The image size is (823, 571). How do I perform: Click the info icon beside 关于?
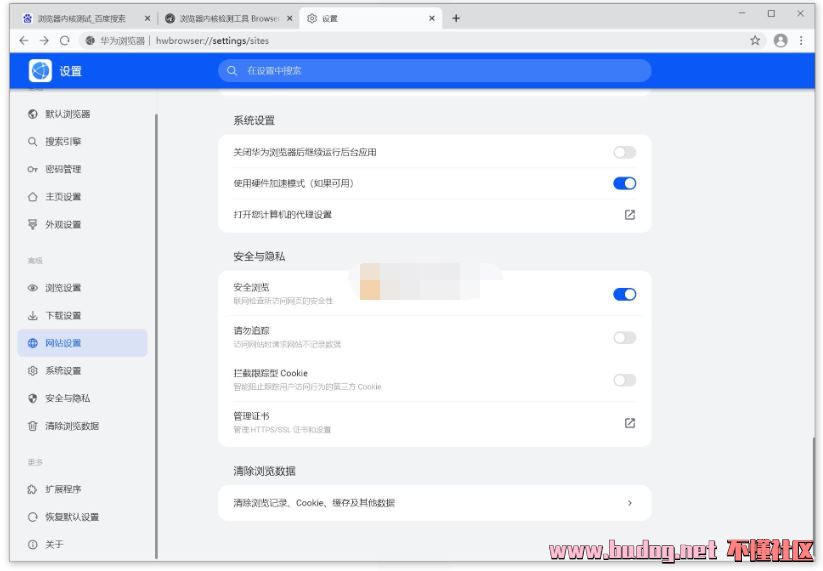tap(33, 544)
